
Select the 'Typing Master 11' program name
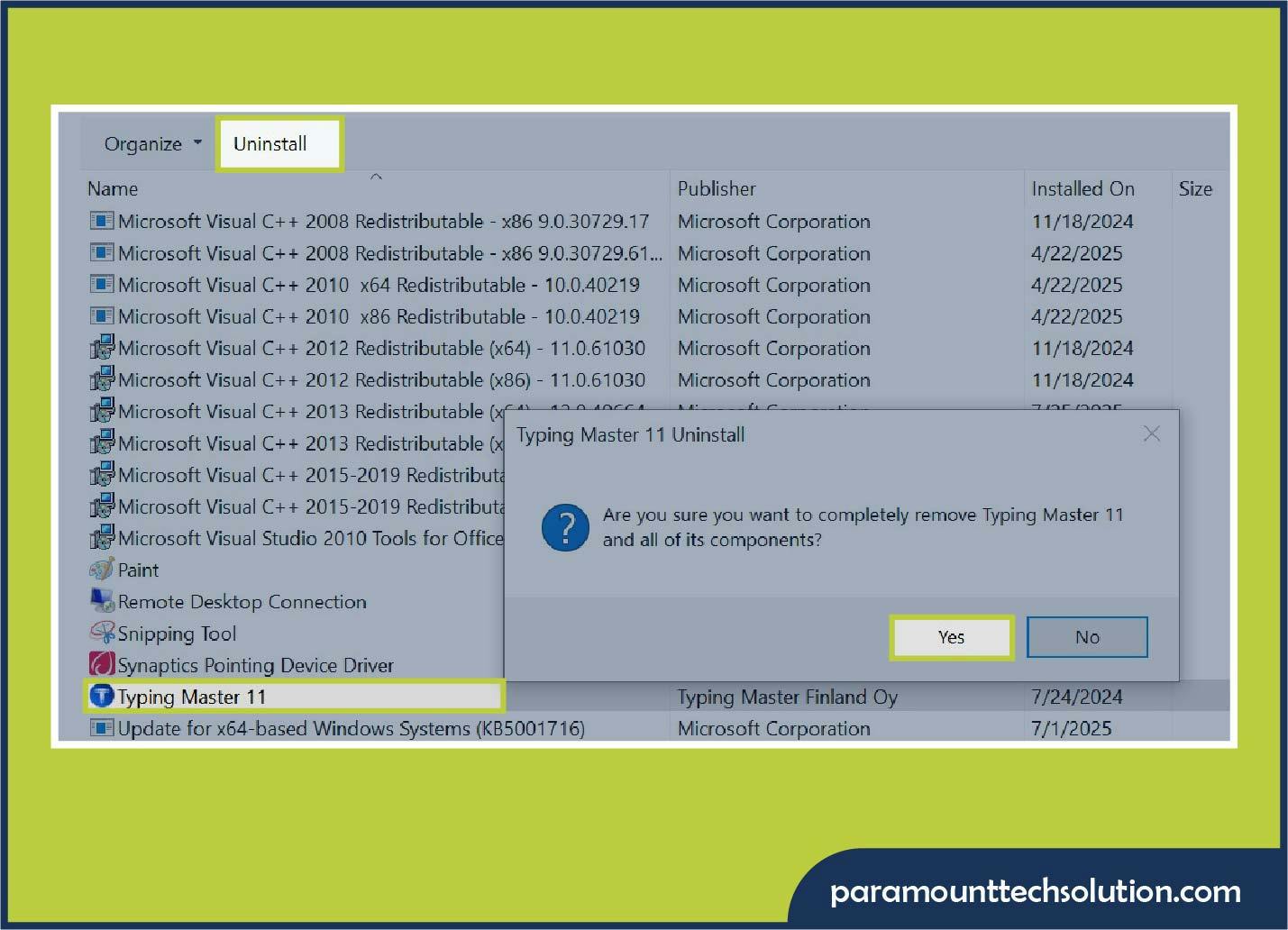(x=192, y=697)
